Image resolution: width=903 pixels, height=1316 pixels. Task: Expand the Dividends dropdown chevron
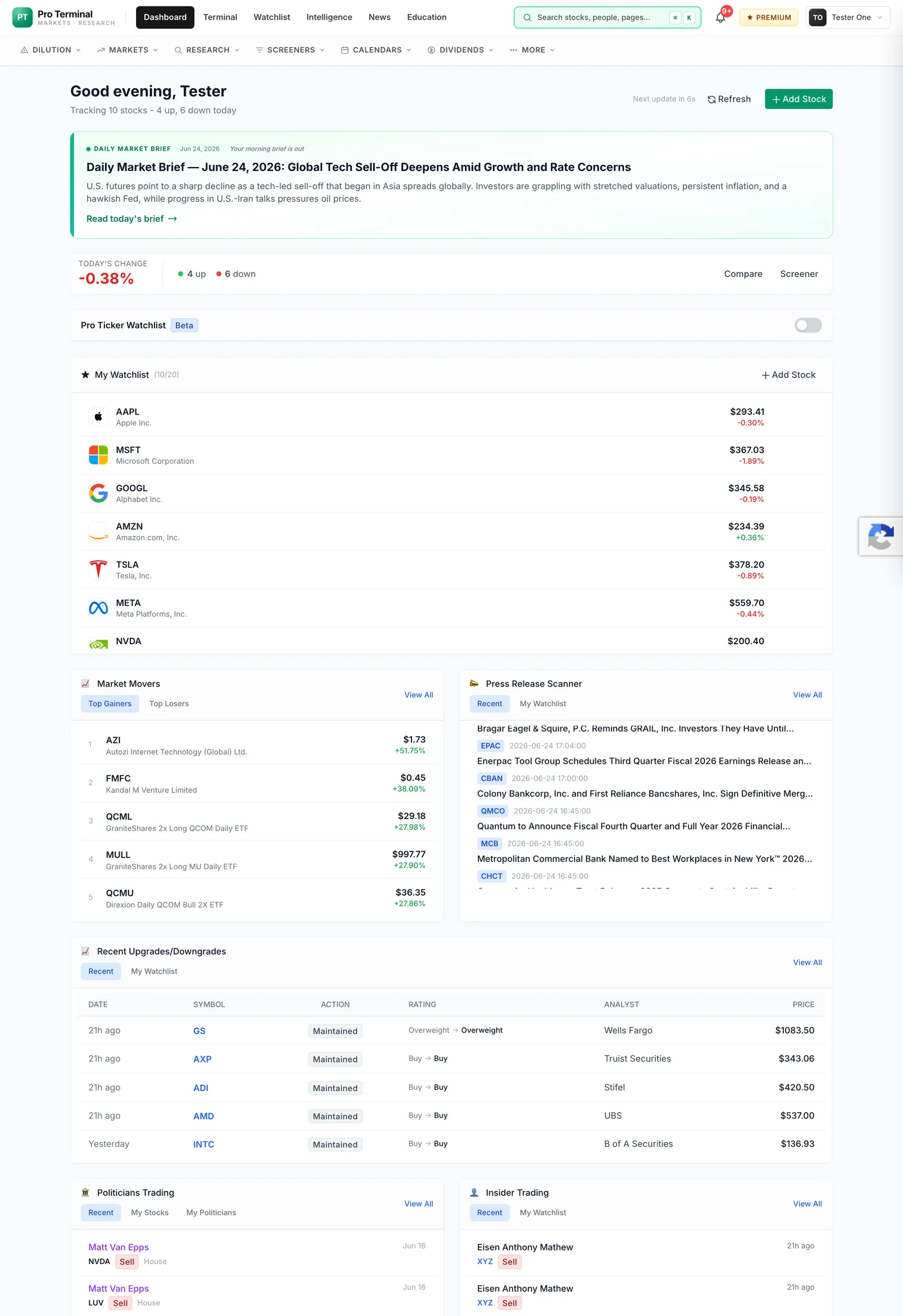(491, 50)
